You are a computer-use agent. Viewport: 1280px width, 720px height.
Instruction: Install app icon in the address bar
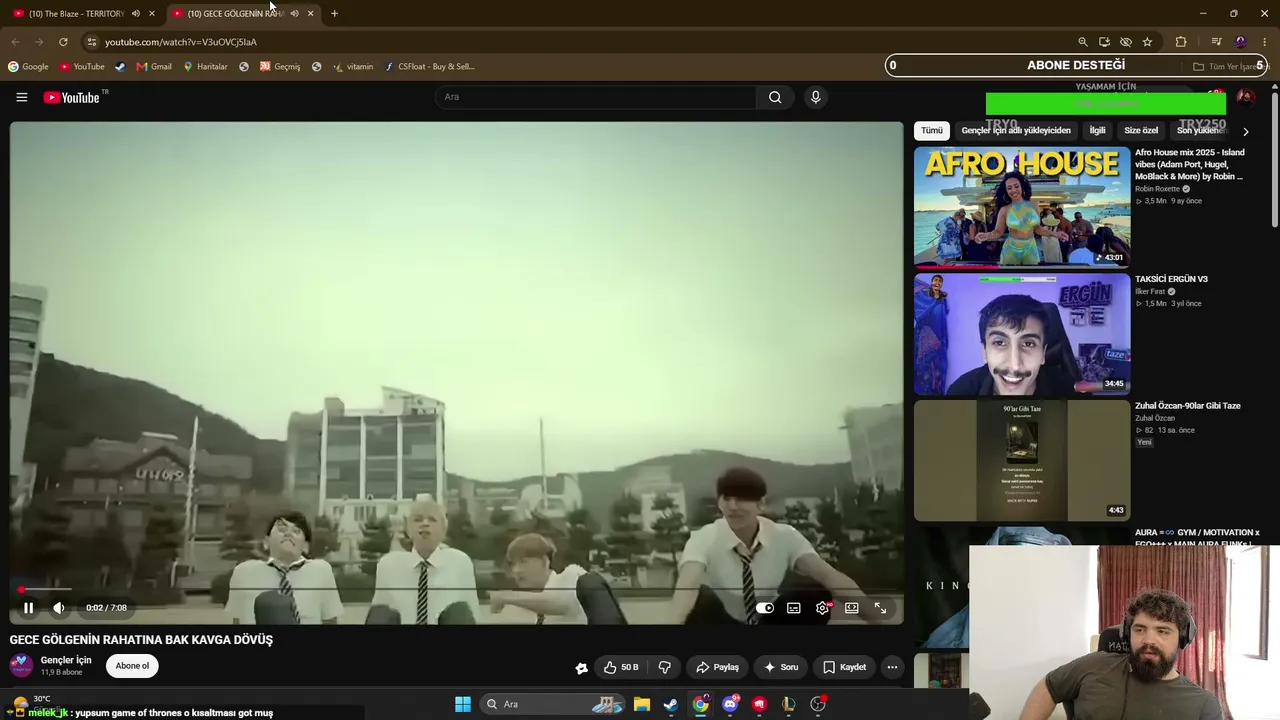click(x=1104, y=42)
